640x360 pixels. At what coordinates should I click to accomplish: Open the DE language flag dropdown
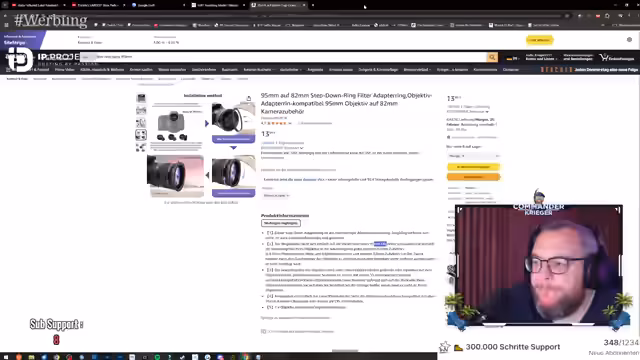pyautogui.click(x=512, y=58)
